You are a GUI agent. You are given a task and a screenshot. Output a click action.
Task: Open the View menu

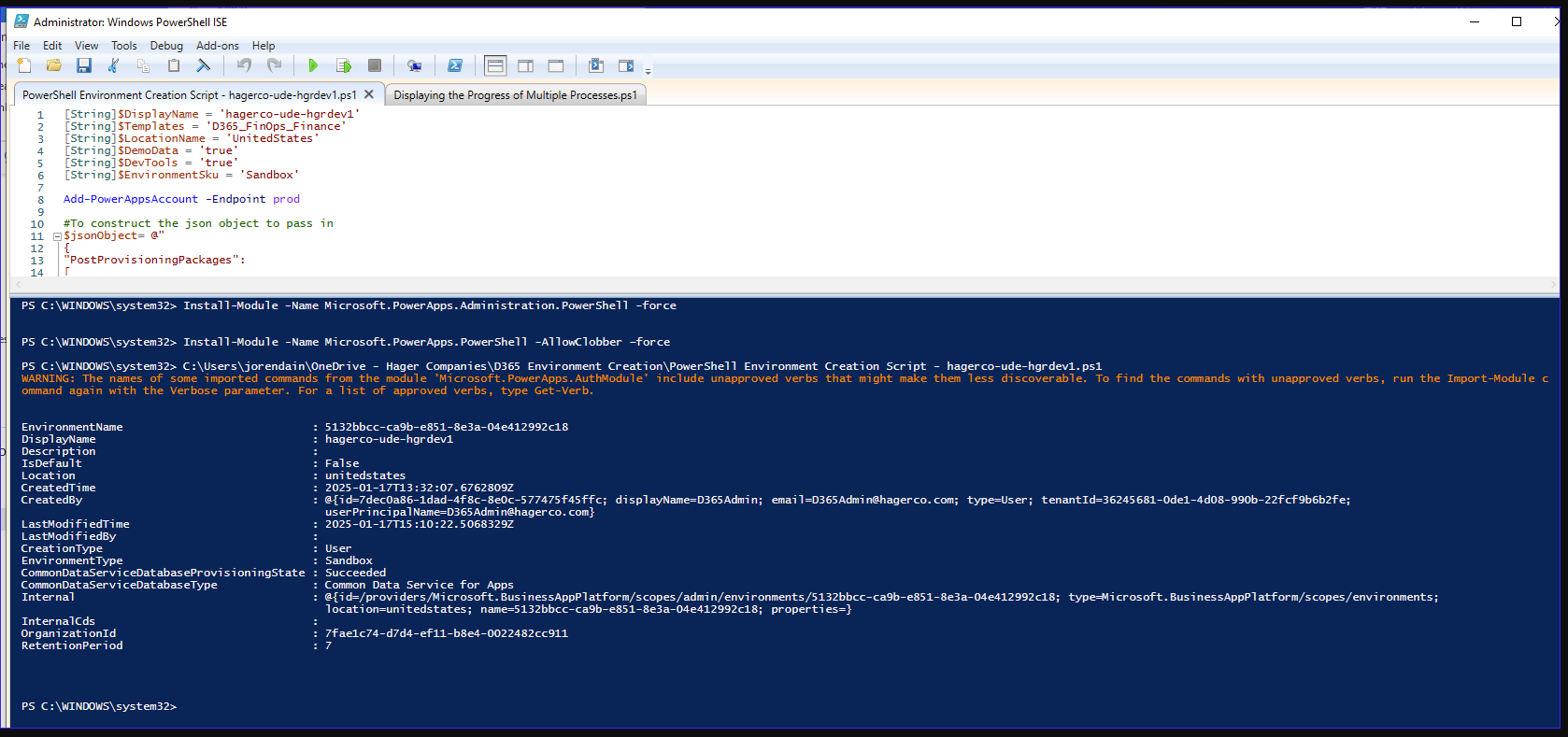click(x=87, y=45)
